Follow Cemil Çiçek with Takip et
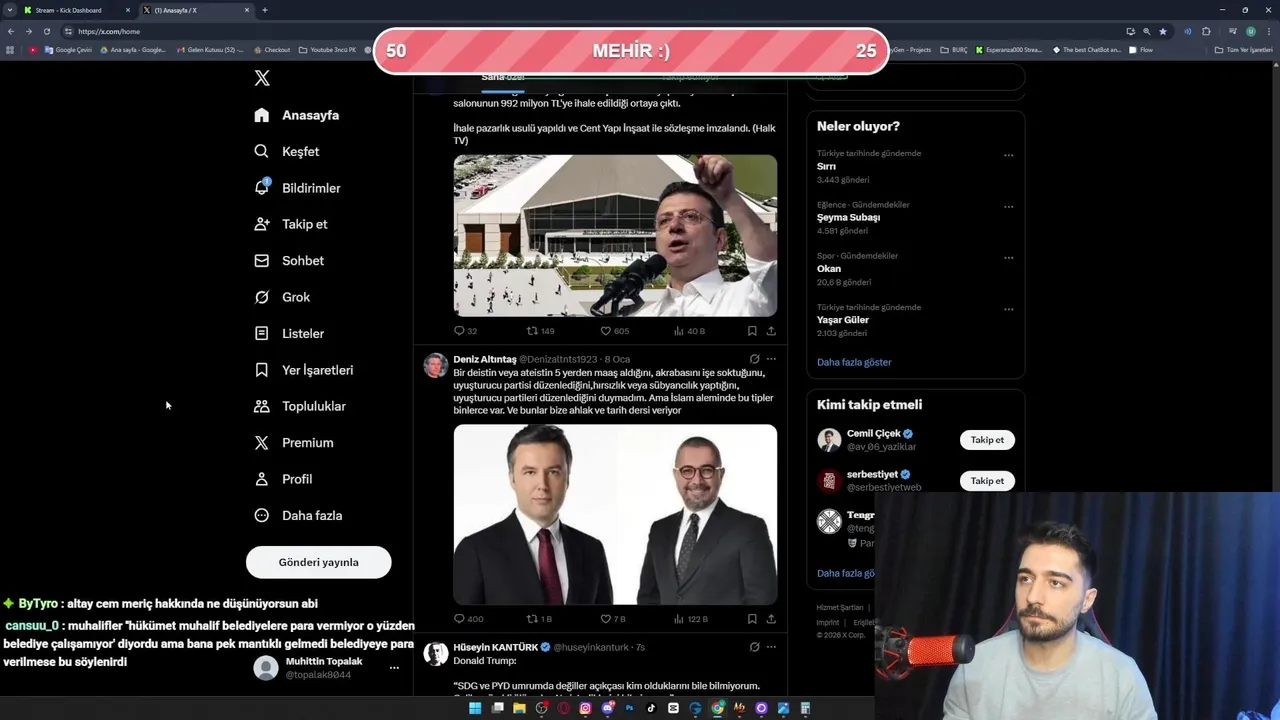 point(987,440)
